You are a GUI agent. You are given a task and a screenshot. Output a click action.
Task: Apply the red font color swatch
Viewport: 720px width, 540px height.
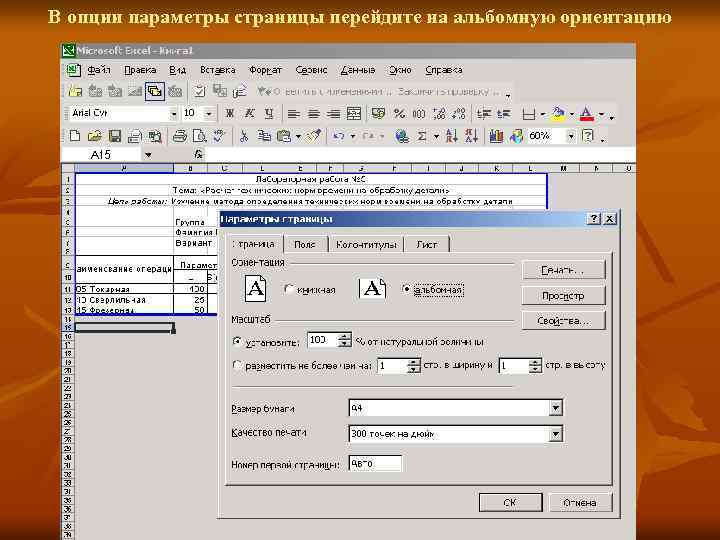click(586, 113)
